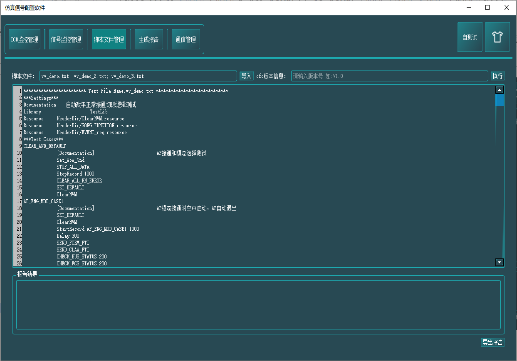Click '[Documentation]' on script line 18
Screen dimensions: 517x361
point(76,208)
